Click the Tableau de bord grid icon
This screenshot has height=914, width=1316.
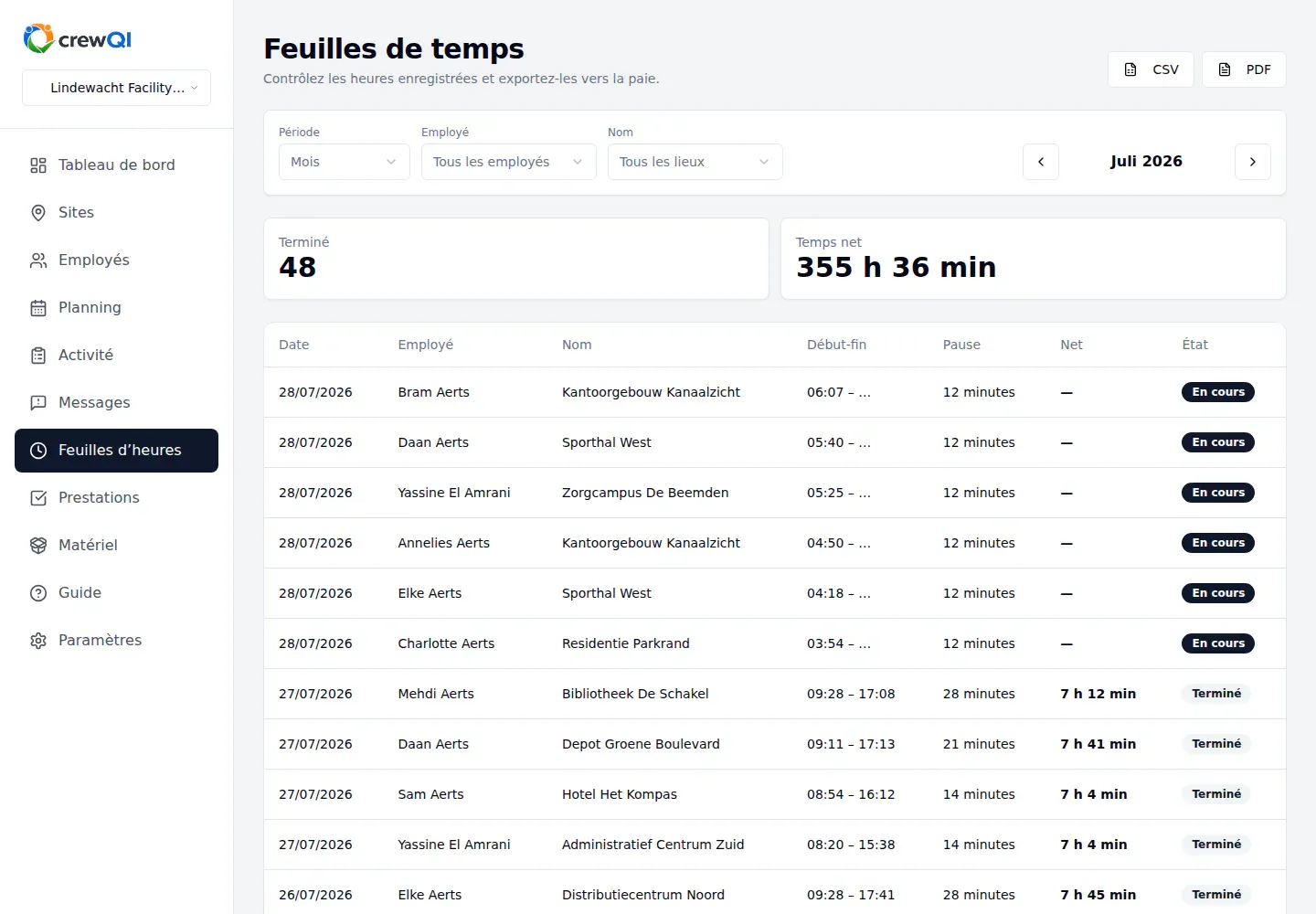[x=38, y=165]
